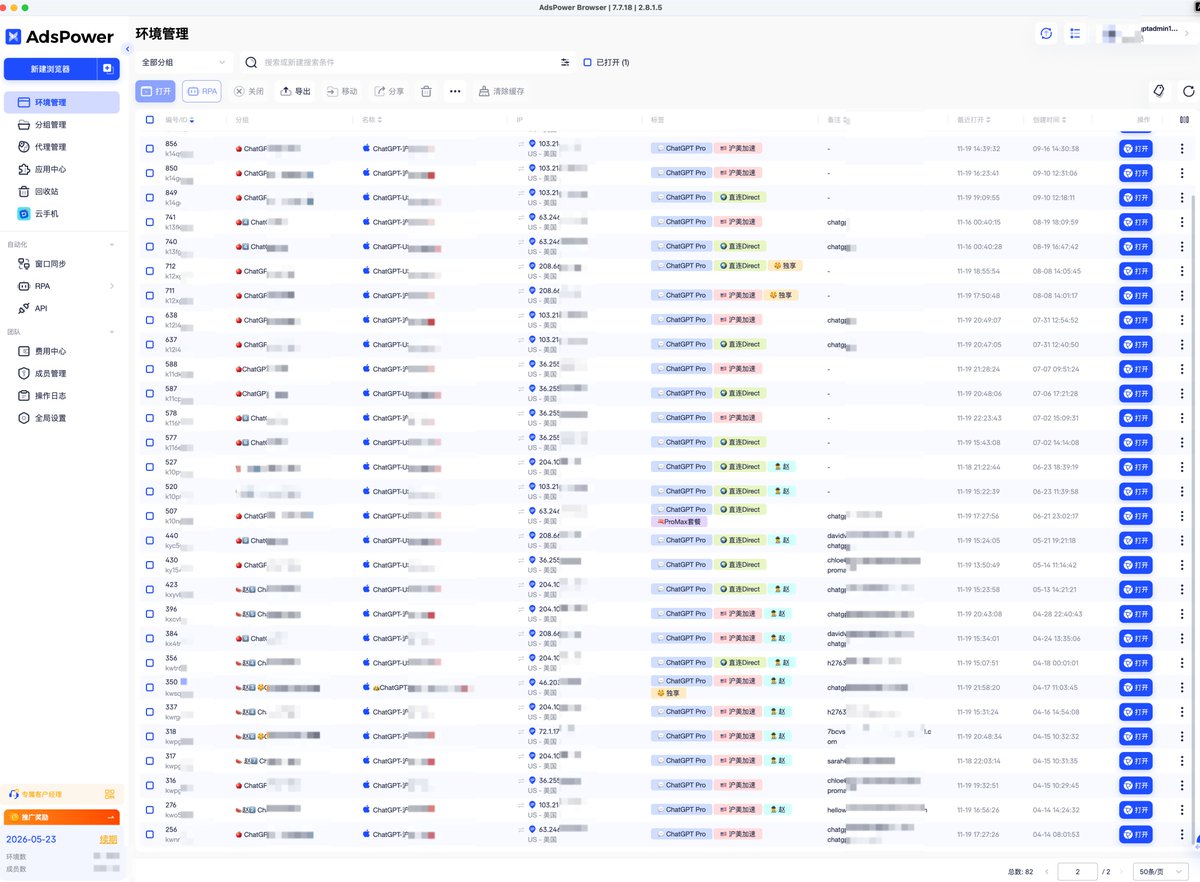Screen dimensions: 1200x882
Task: Open 全局设置 in the sidebar
Action: click(x=62, y=418)
